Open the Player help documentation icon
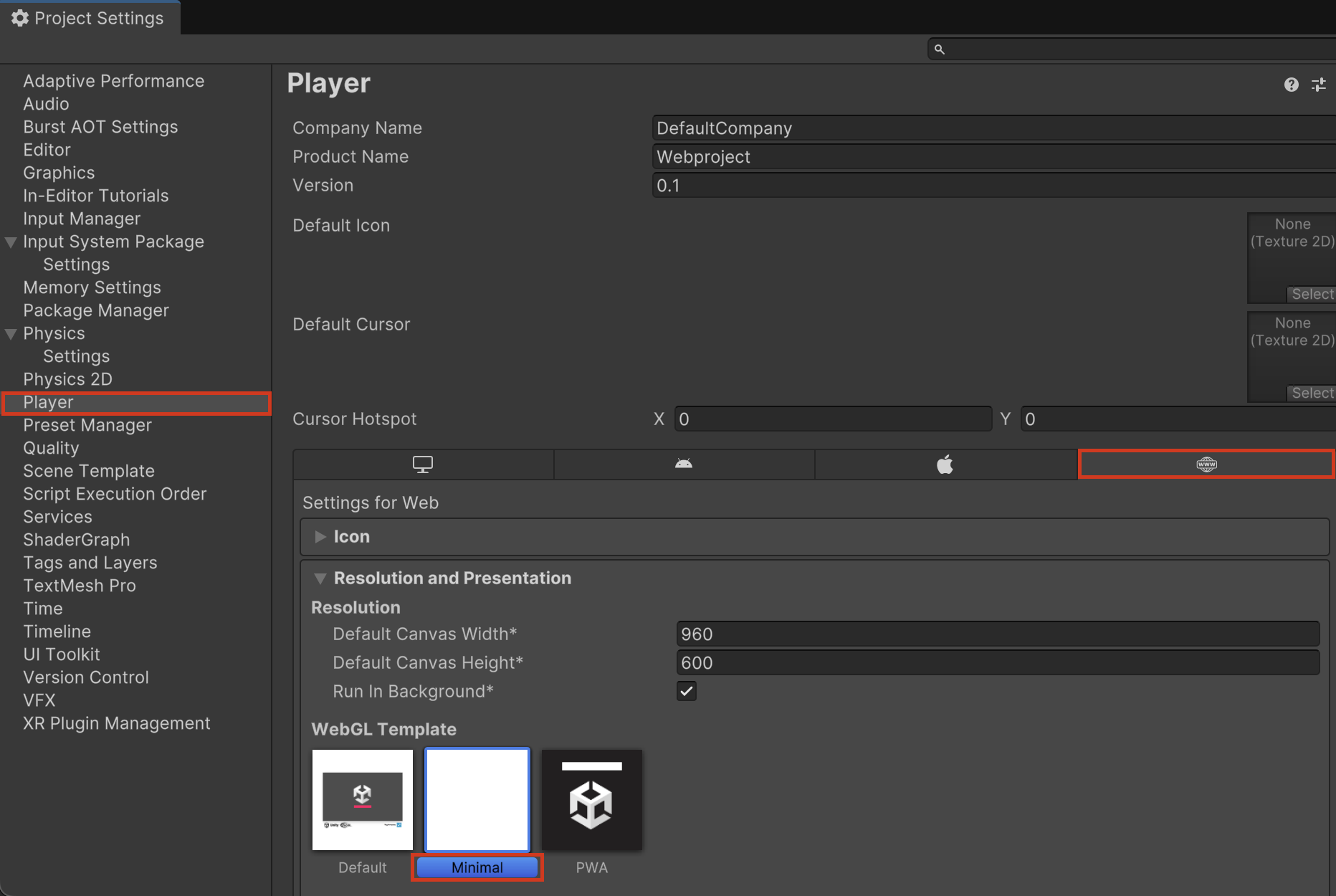 coord(1291,85)
